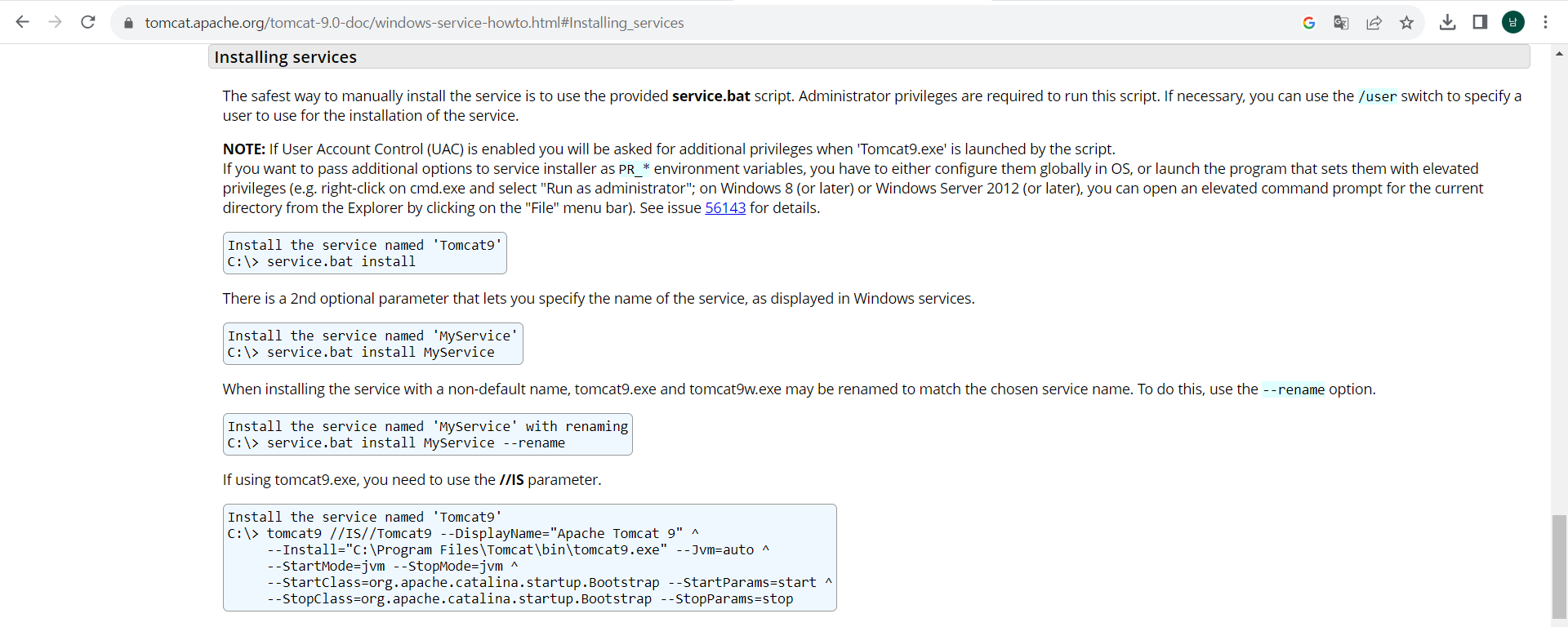Open the green profile avatar
This screenshot has width=1568, height=627.
[1513, 22]
